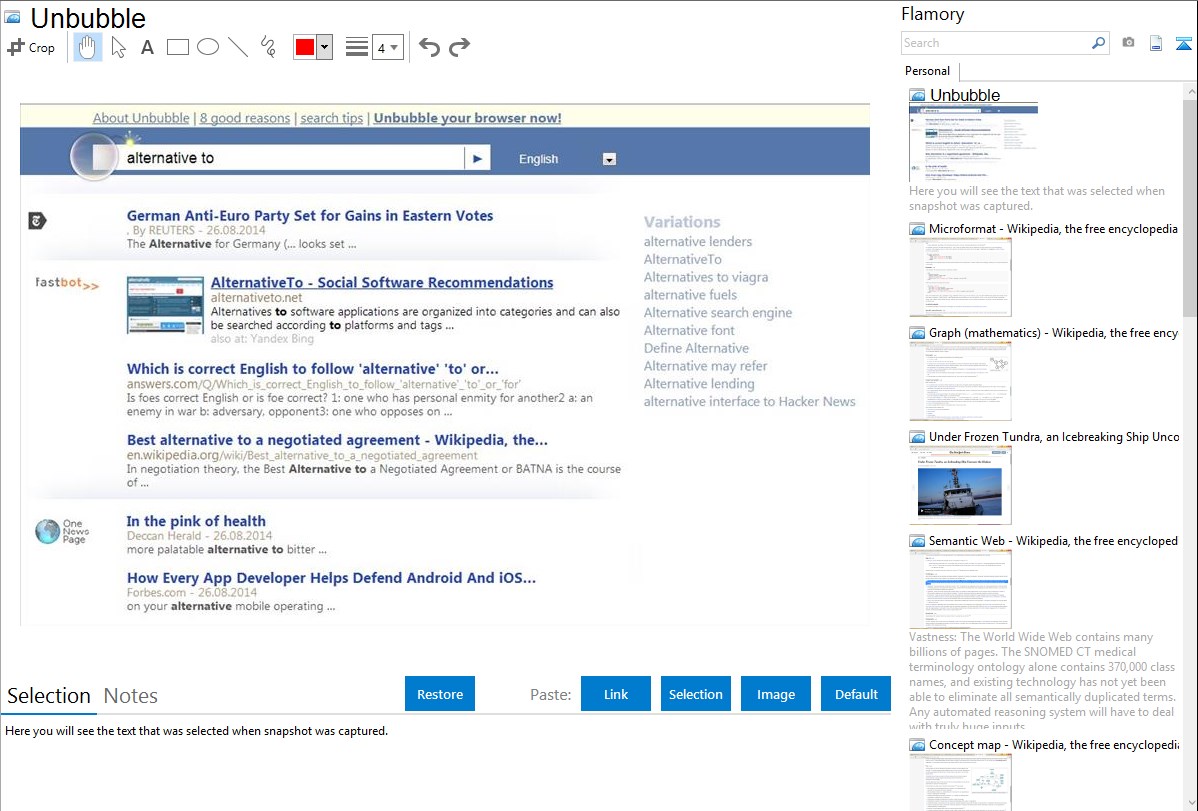Click the paste Link button
1198x811 pixels.
(616, 694)
